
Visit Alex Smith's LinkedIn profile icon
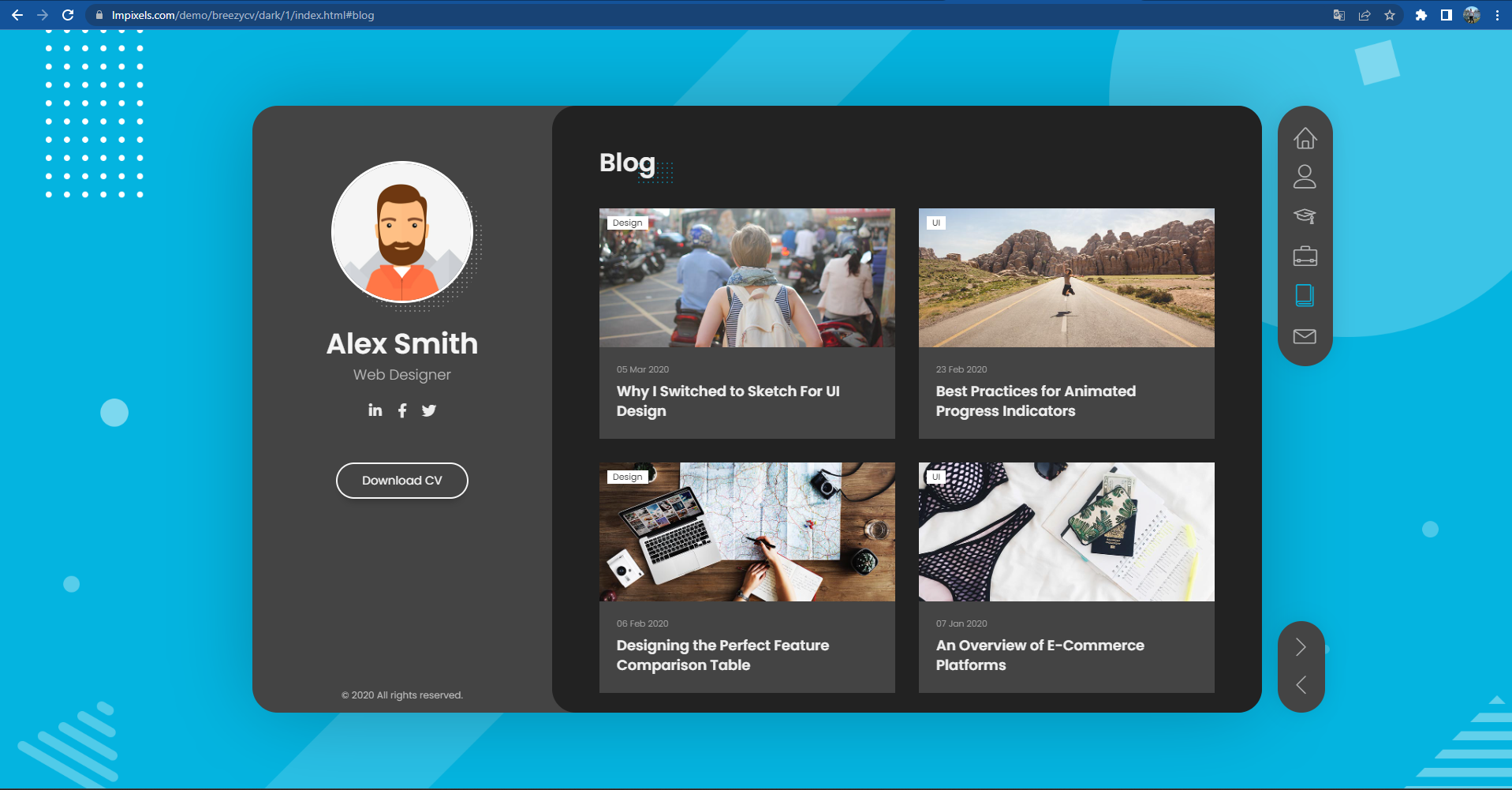pos(375,410)
